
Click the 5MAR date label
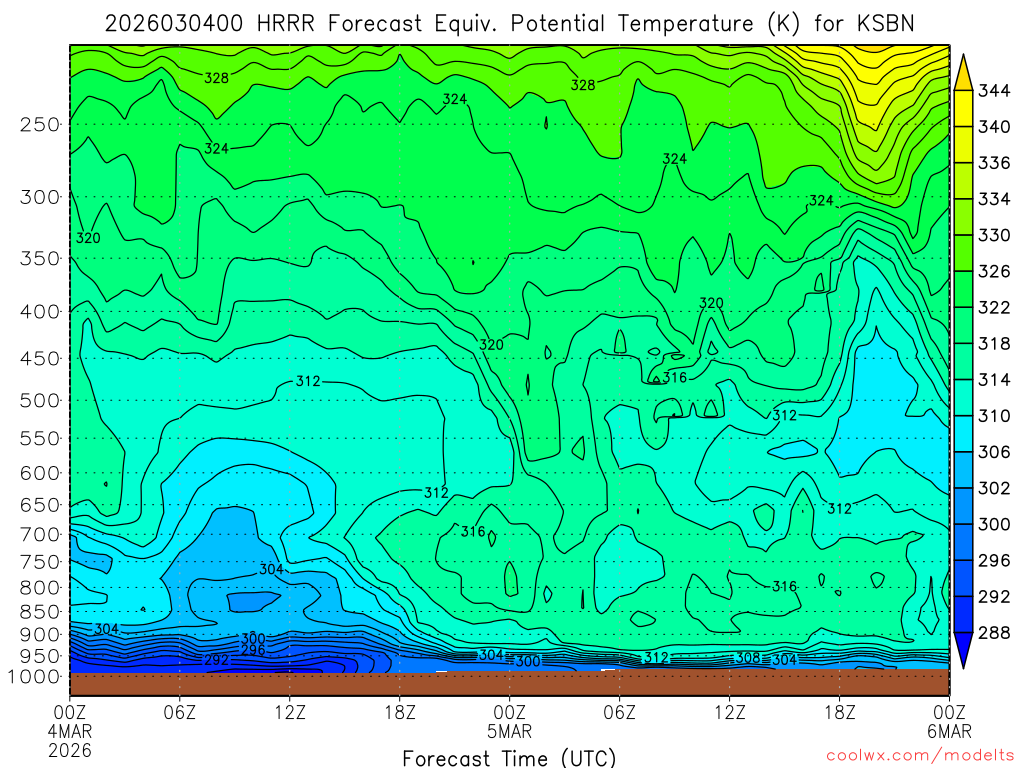(x=509, y=731)
